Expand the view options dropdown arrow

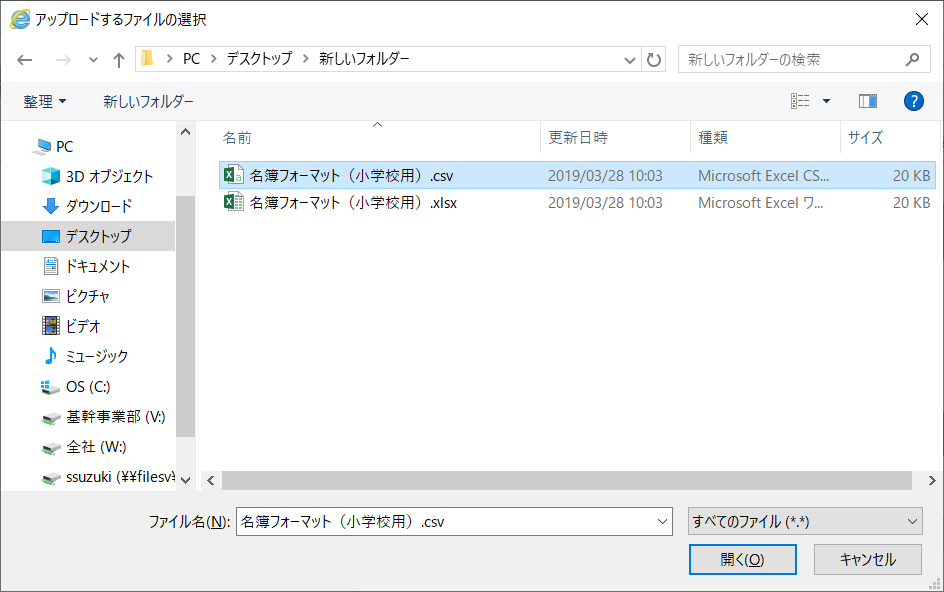[826, 101]
